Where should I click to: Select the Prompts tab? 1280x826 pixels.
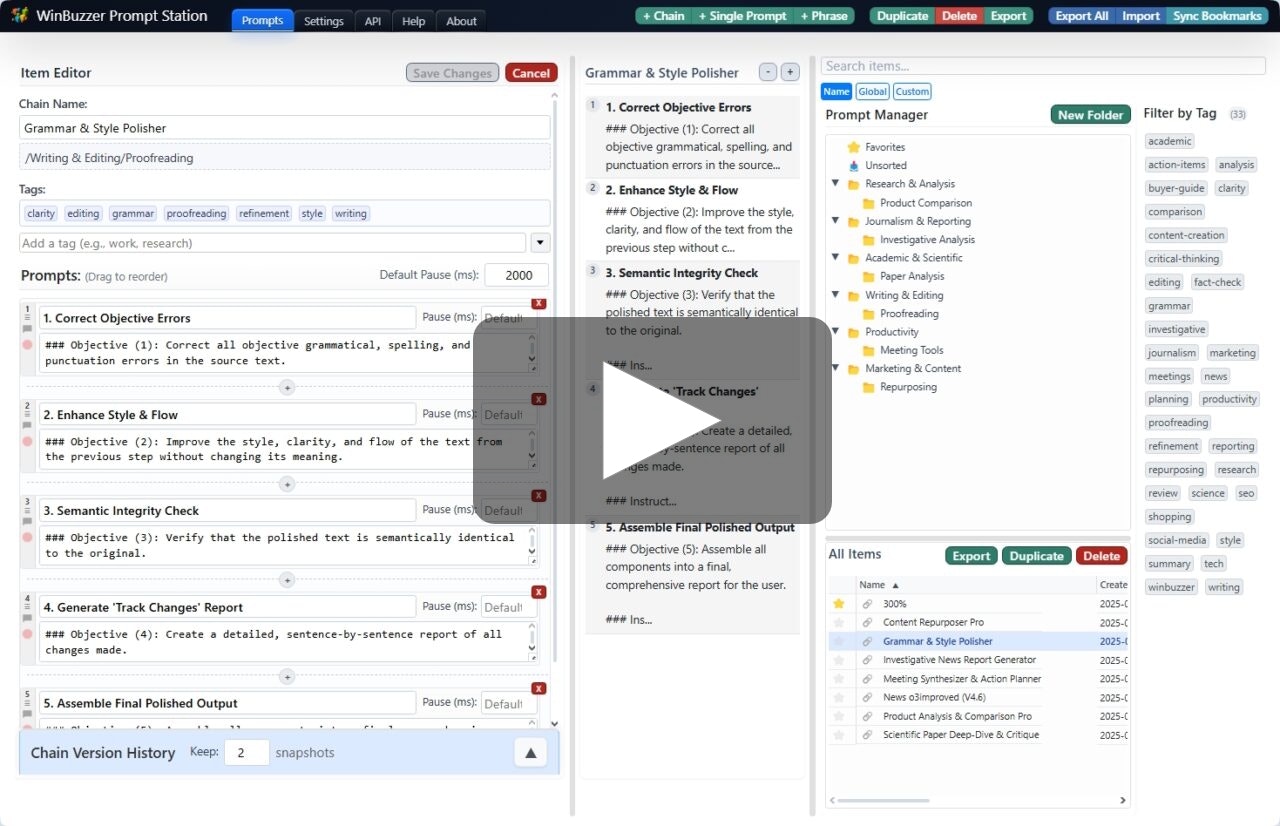(262, 21)
